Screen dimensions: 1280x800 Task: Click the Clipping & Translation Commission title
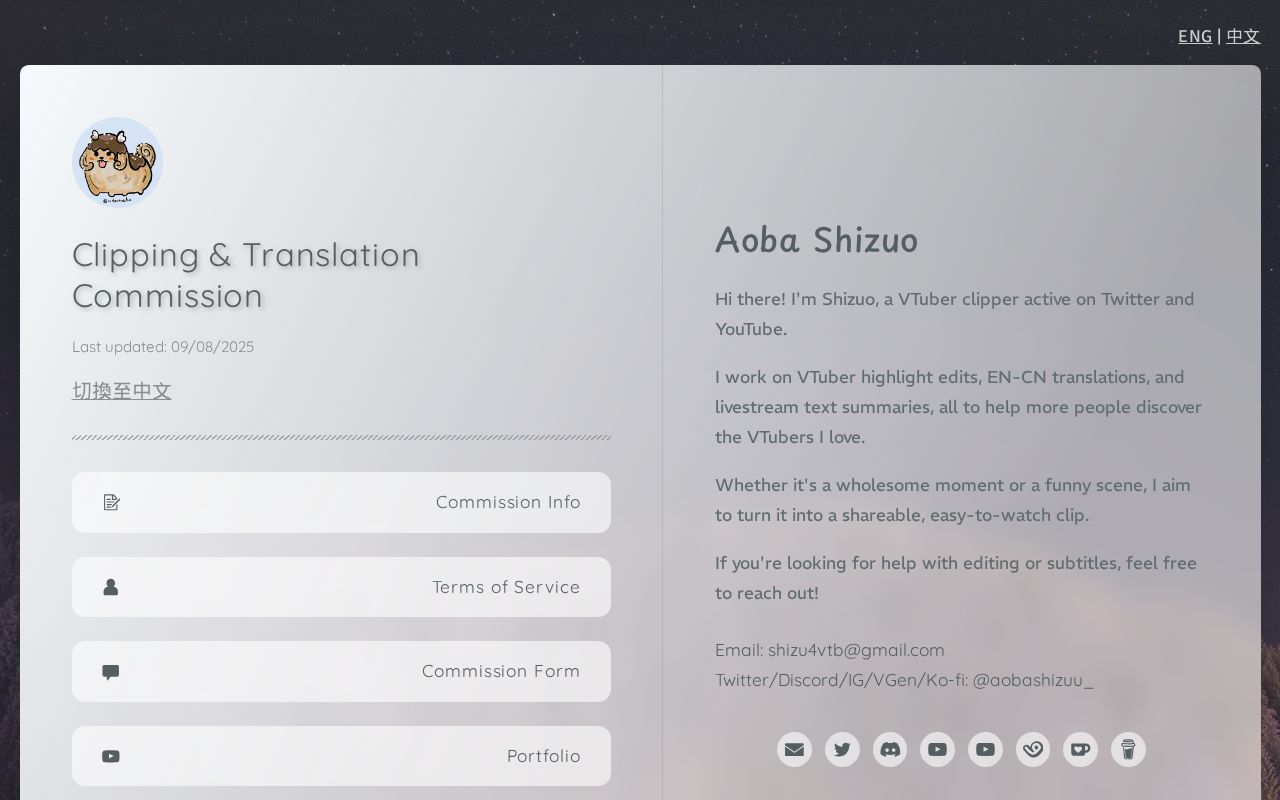pyautogui.click(x=246, y=275)
